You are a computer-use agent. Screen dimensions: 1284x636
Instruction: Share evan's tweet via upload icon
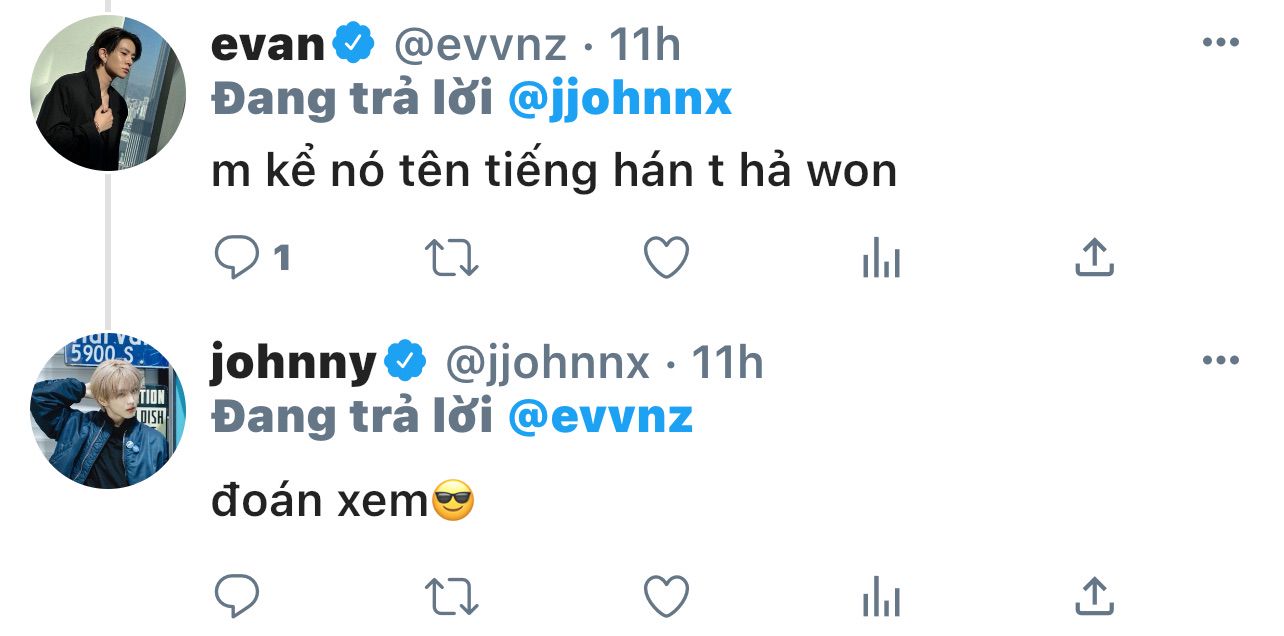[1094, 258]
